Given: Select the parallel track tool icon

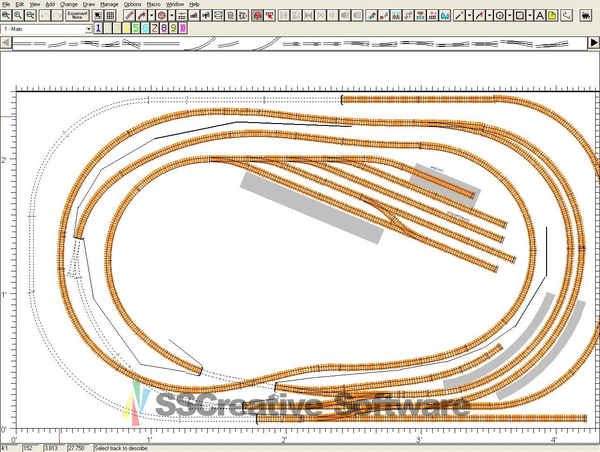Looking at the screenshot, I should click(182, 16).
